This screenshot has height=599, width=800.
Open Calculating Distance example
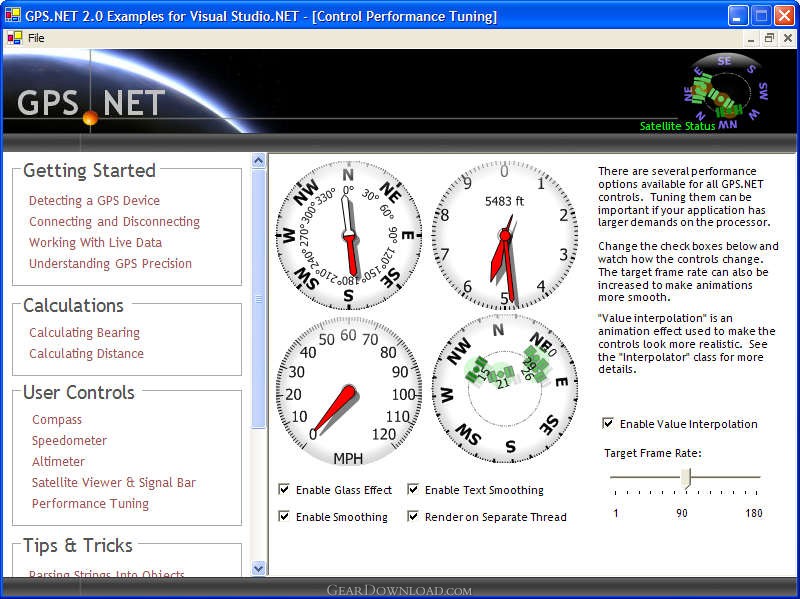(86, 354)
